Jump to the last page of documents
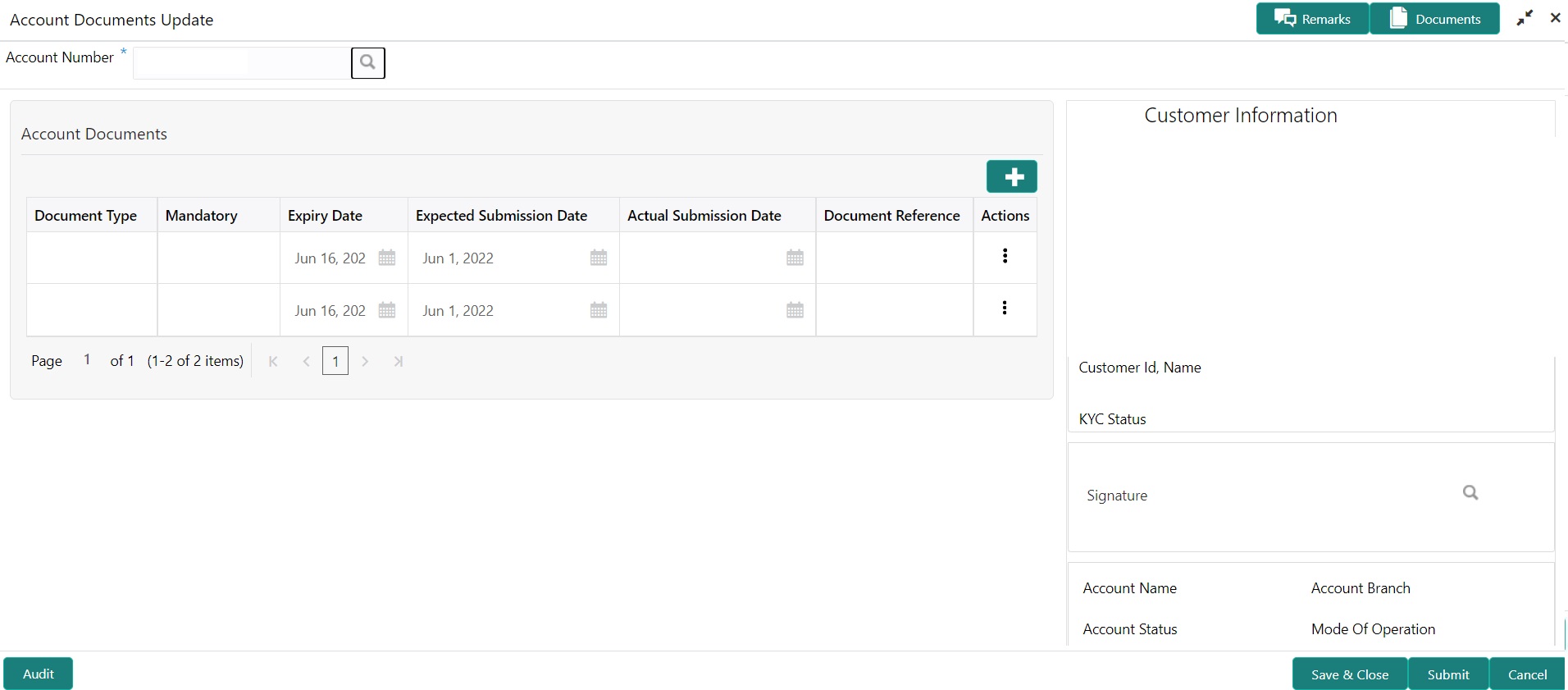The image size is (1568, 690). pos(399,361)
